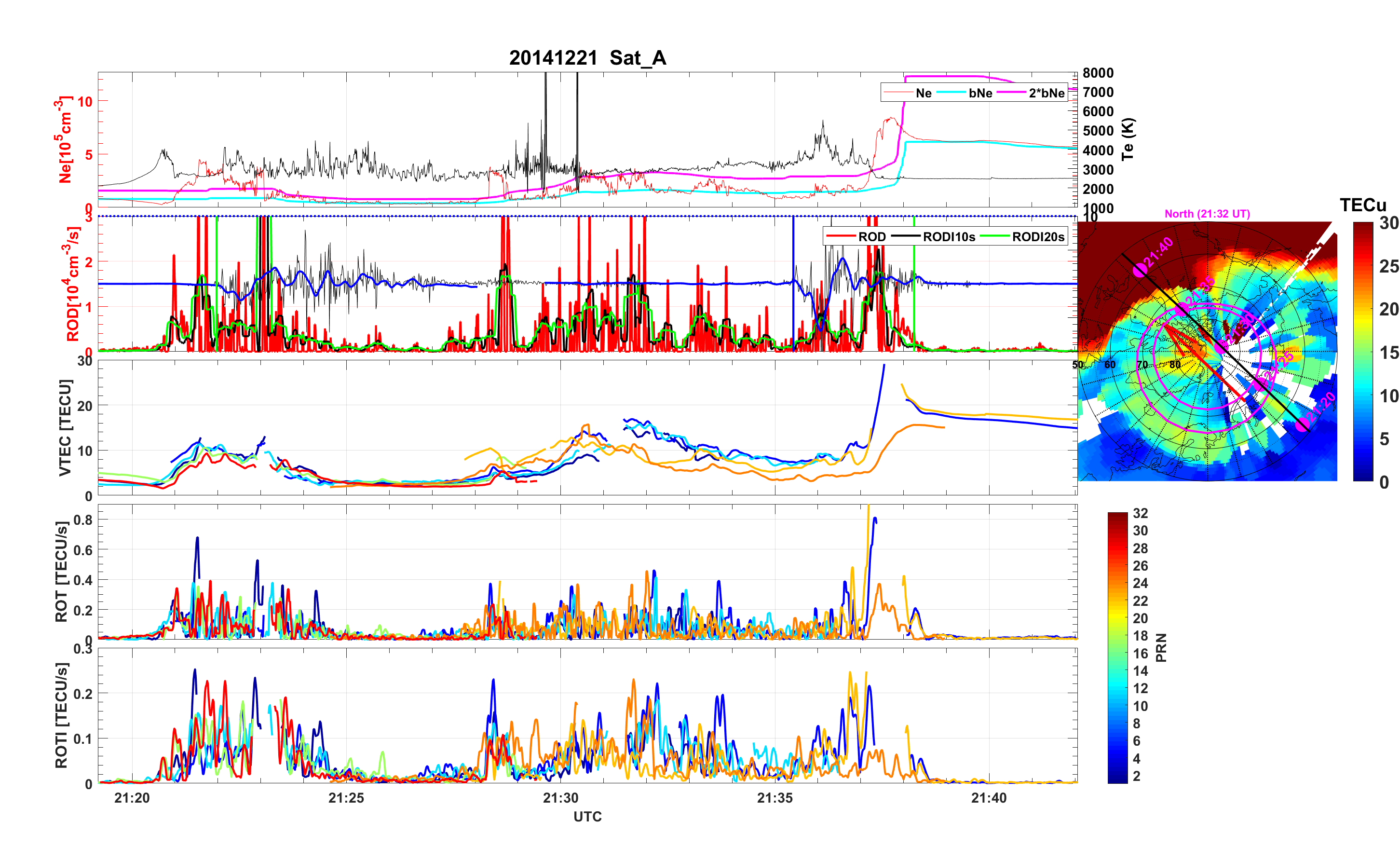
Task: Click the magenta 21:40 marker on polar map
Action: coord(1140,271)
